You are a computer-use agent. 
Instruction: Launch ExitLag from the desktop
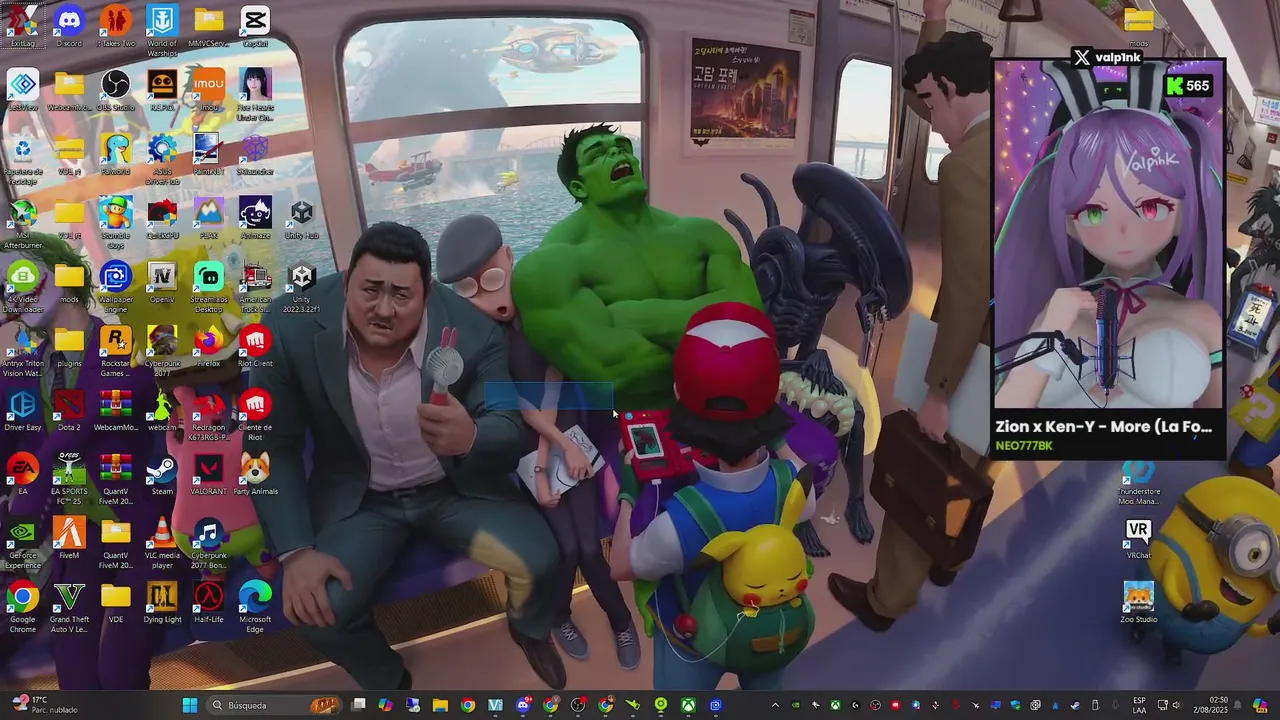point(22,26)
